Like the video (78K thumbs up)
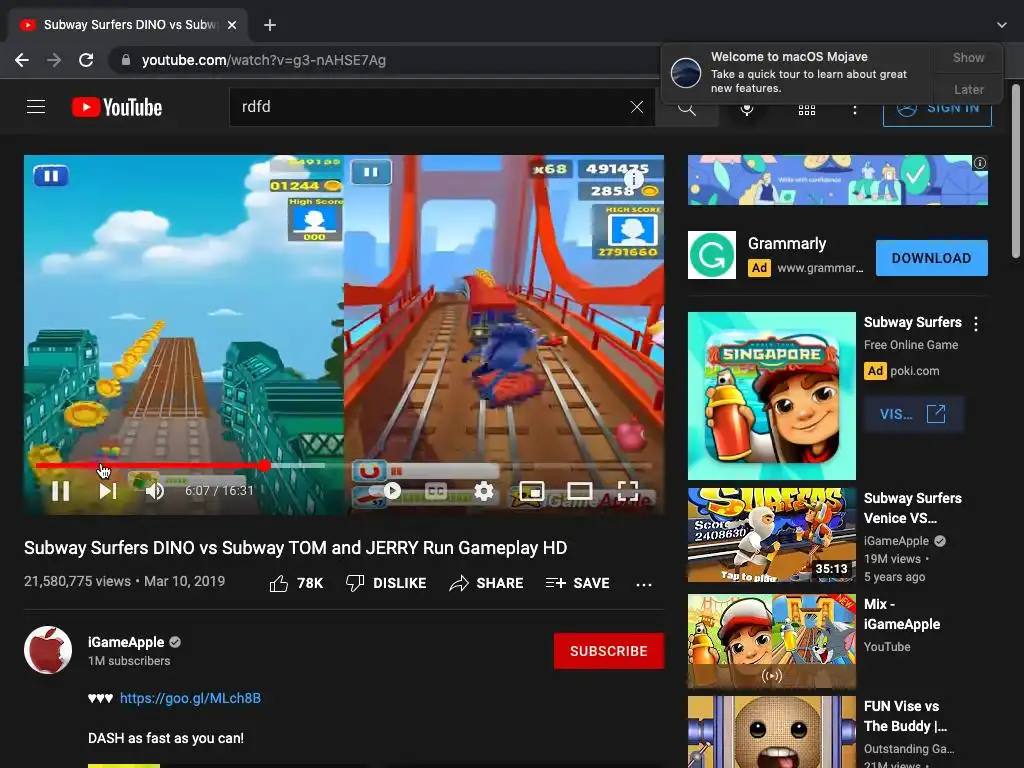This screenshot has height=768, width=1024. tap(296, 583)
